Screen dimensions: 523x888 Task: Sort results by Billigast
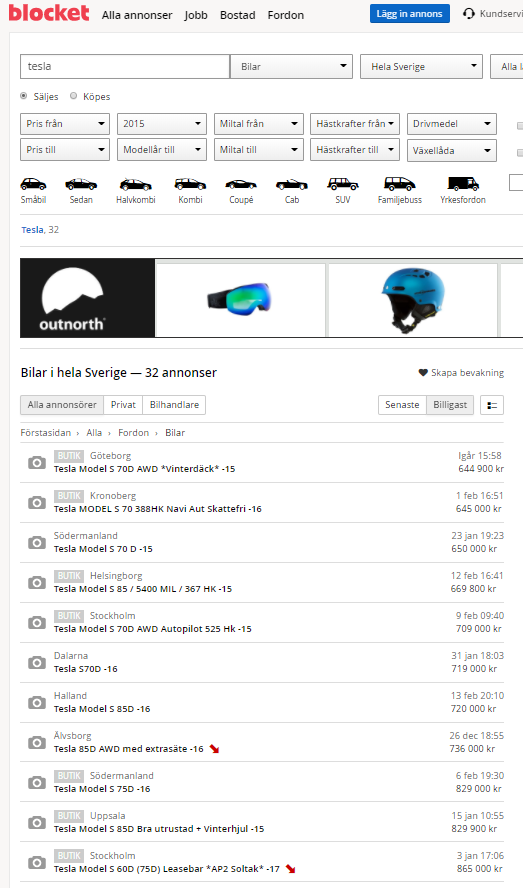[x=450, y=405]
